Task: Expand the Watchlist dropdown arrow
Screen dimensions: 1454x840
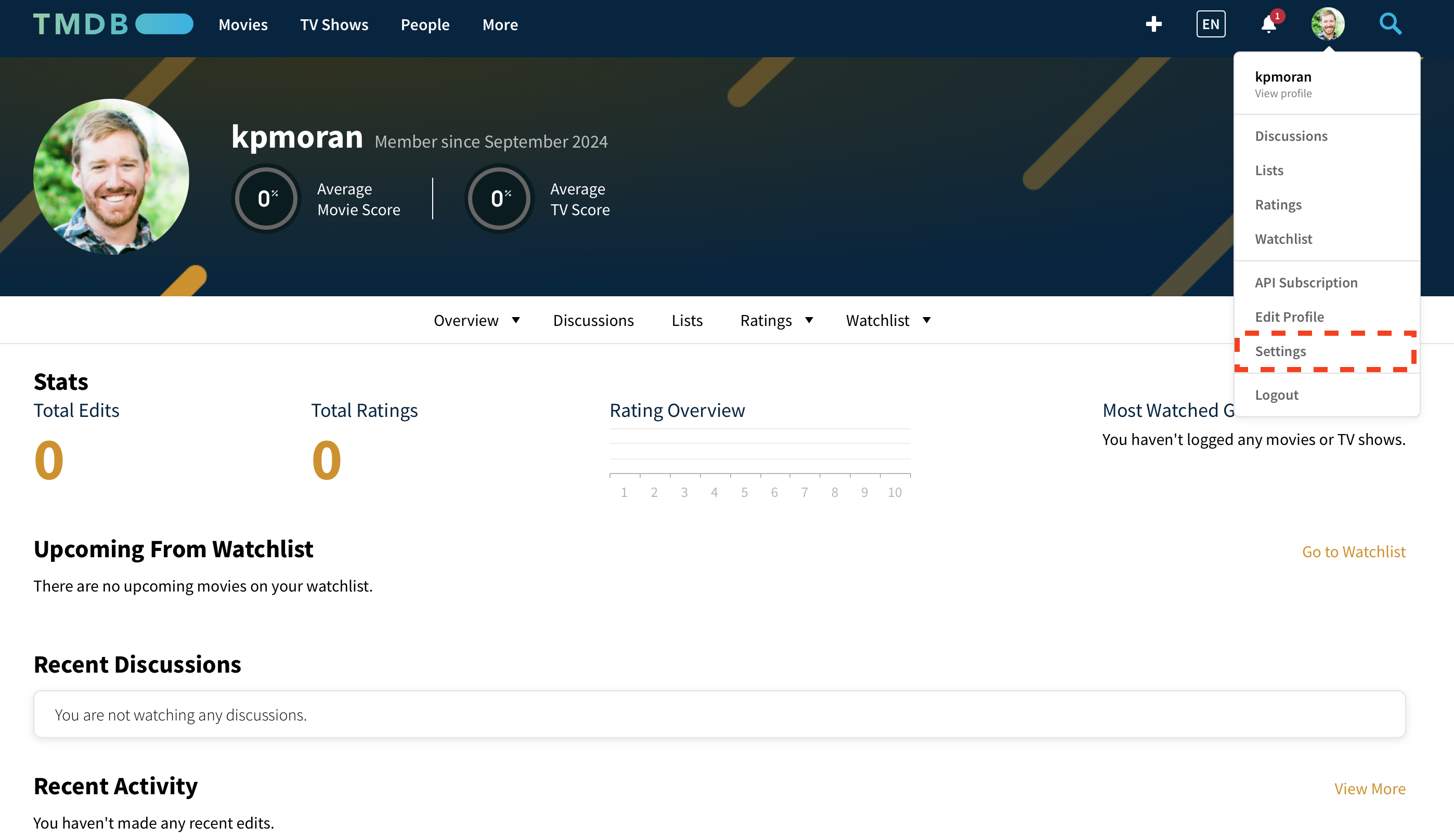Action: click(x=927, y=321)
